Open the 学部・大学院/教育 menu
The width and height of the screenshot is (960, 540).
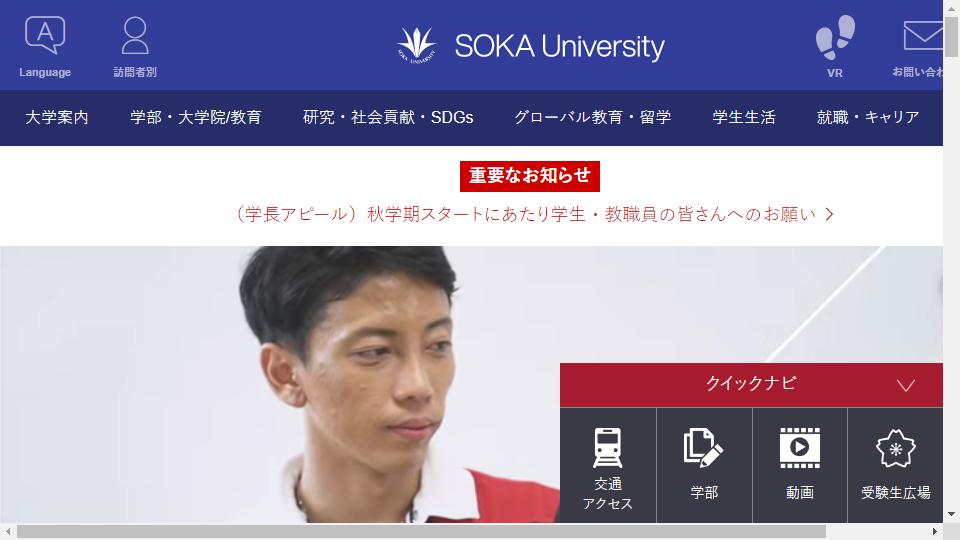(x=196, y=118)
